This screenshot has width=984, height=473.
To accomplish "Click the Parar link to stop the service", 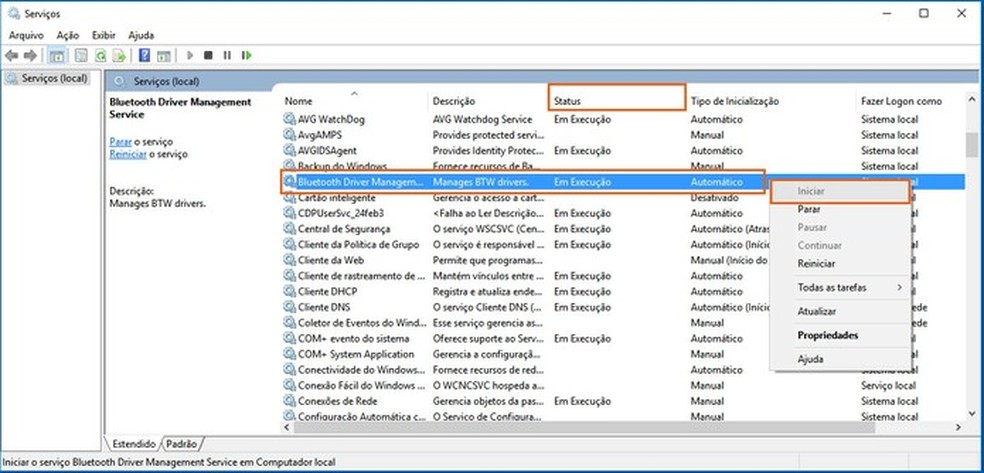I will (x=120, y=142).
